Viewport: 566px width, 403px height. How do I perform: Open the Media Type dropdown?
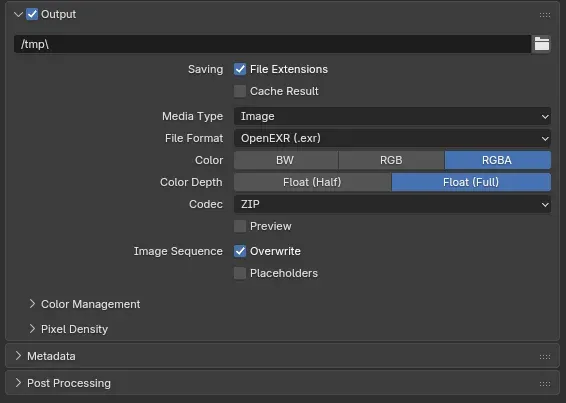click(392, 116)
